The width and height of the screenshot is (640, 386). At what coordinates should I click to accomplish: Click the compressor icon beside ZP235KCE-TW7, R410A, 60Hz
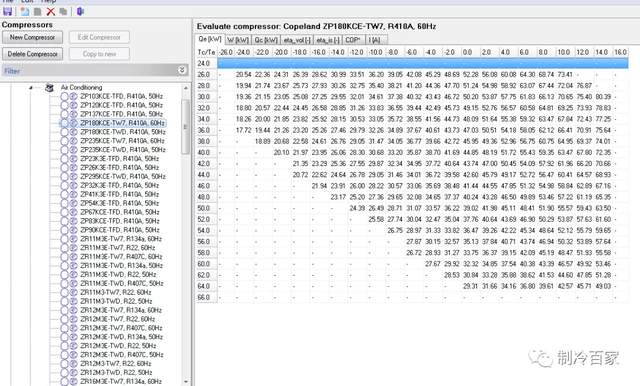(73, 141)
